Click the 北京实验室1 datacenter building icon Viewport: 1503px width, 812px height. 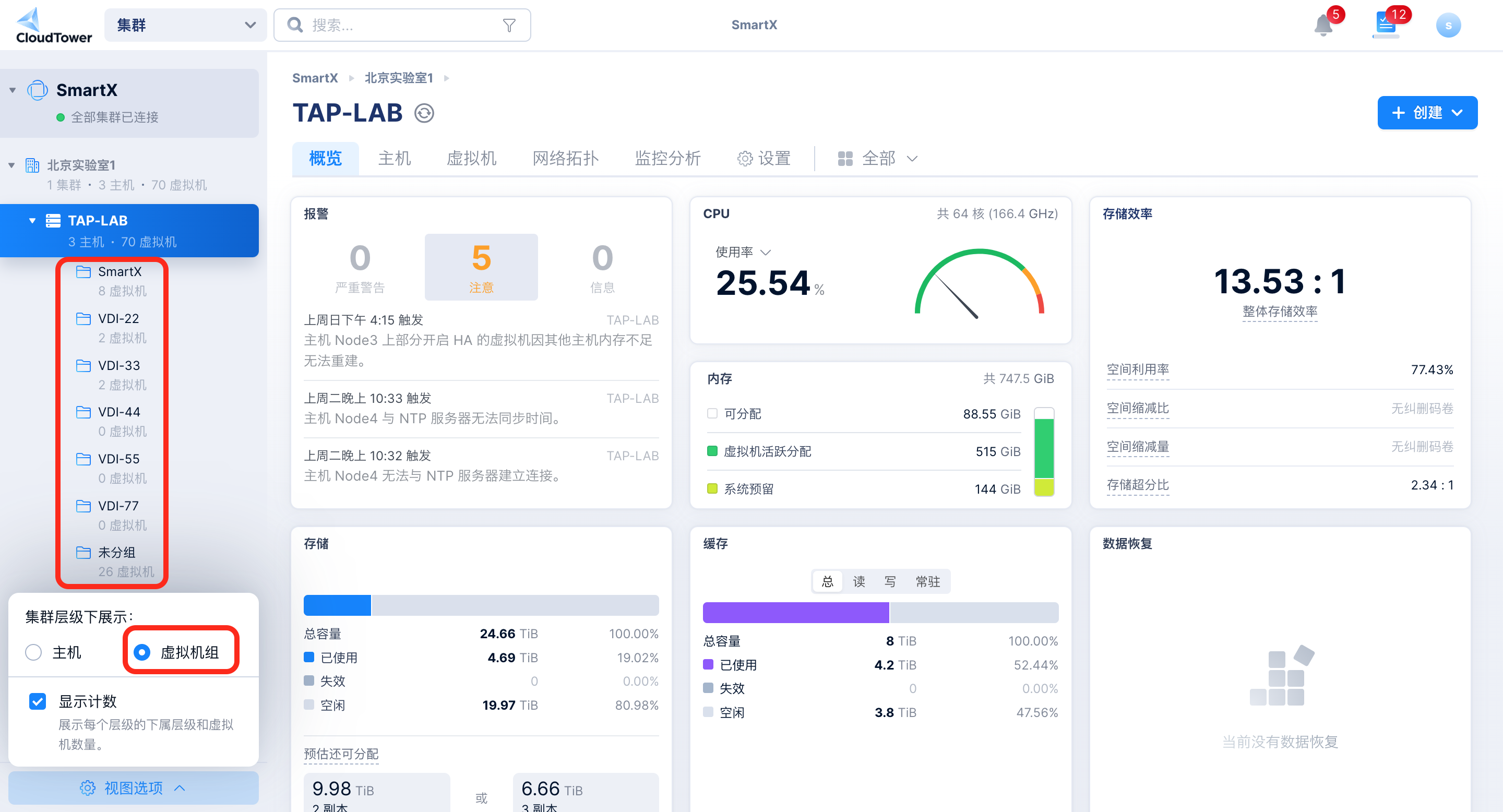[33, 165]
